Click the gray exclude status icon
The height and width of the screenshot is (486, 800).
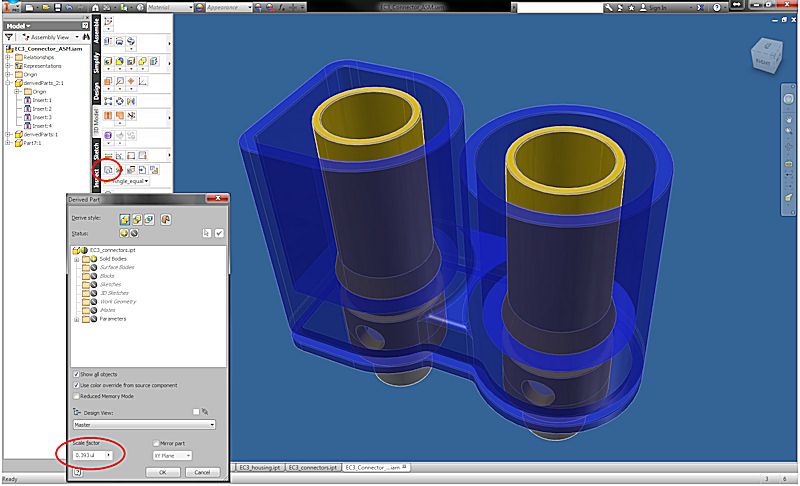pyautogui.click(x=134, y=233)
